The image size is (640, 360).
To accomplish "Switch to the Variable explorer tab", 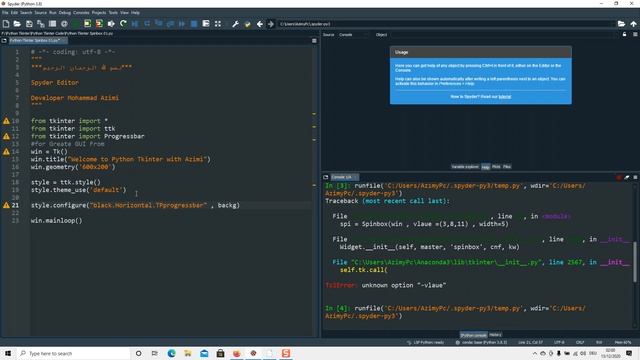I will (x=465, y=167).
